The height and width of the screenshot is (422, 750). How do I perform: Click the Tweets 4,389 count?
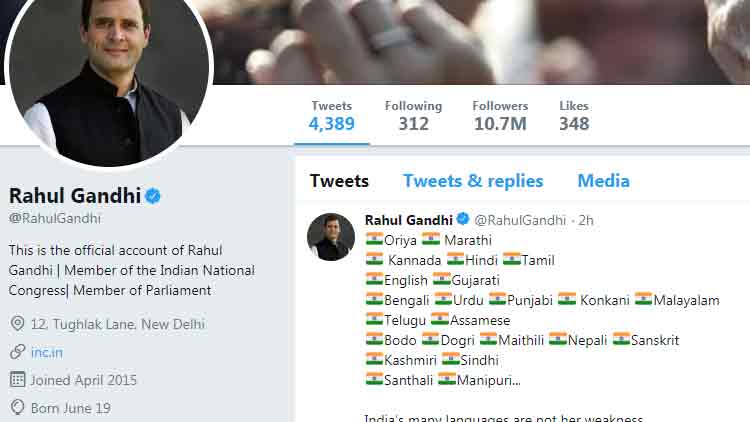[x=331, y=116]
